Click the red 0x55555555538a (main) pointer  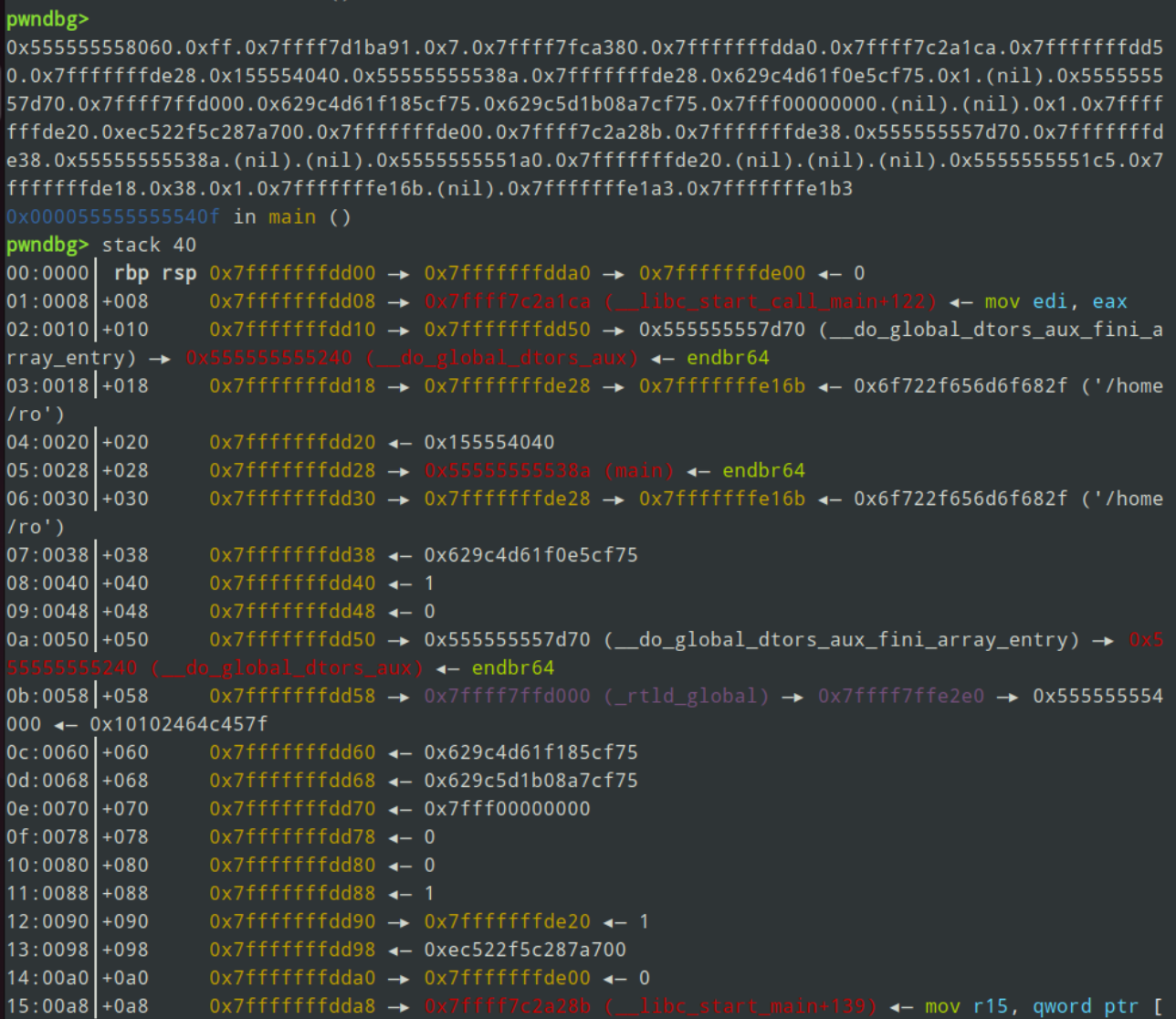(549, 470)
